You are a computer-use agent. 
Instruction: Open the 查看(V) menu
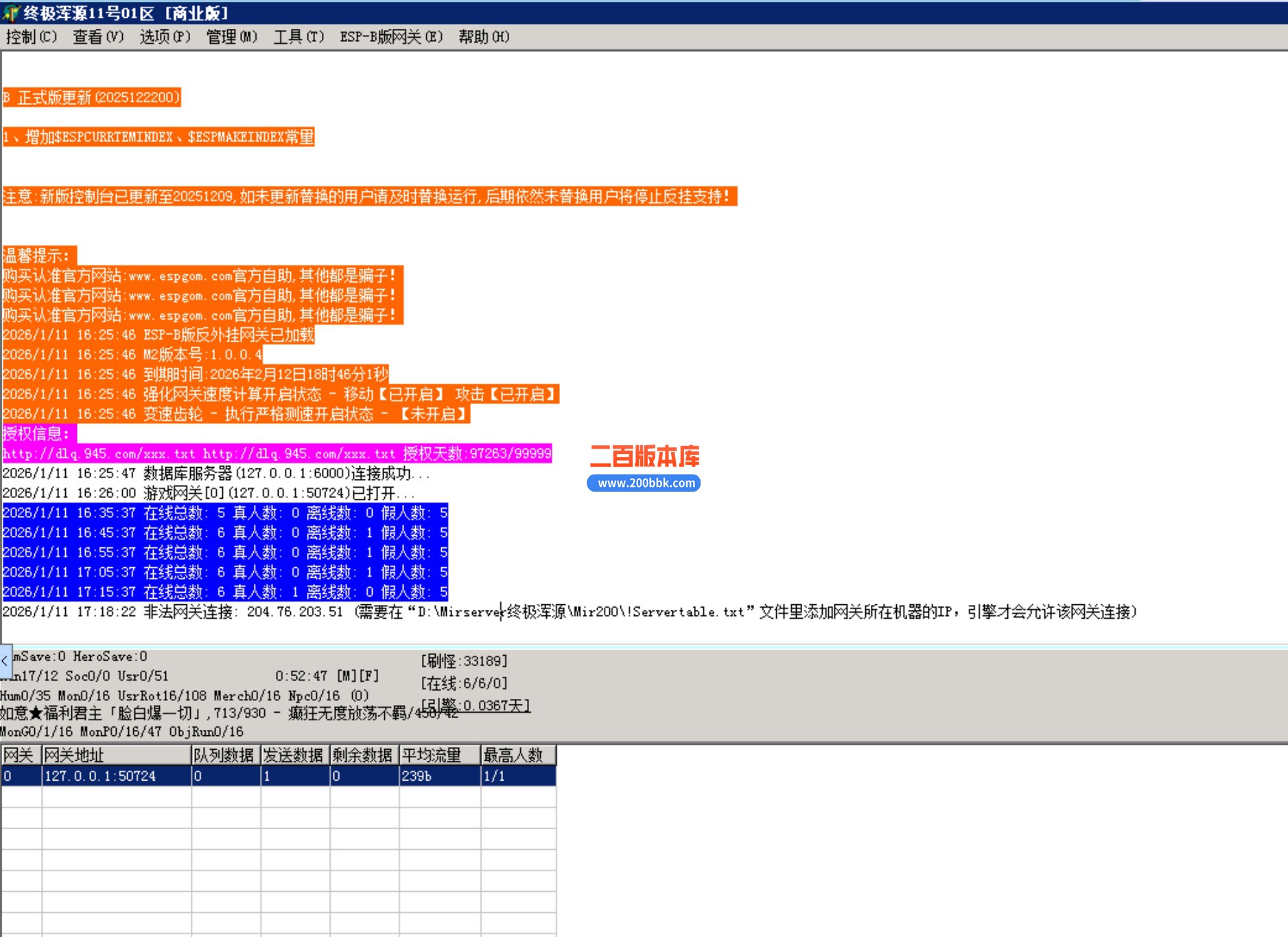(x=98, y=37)
